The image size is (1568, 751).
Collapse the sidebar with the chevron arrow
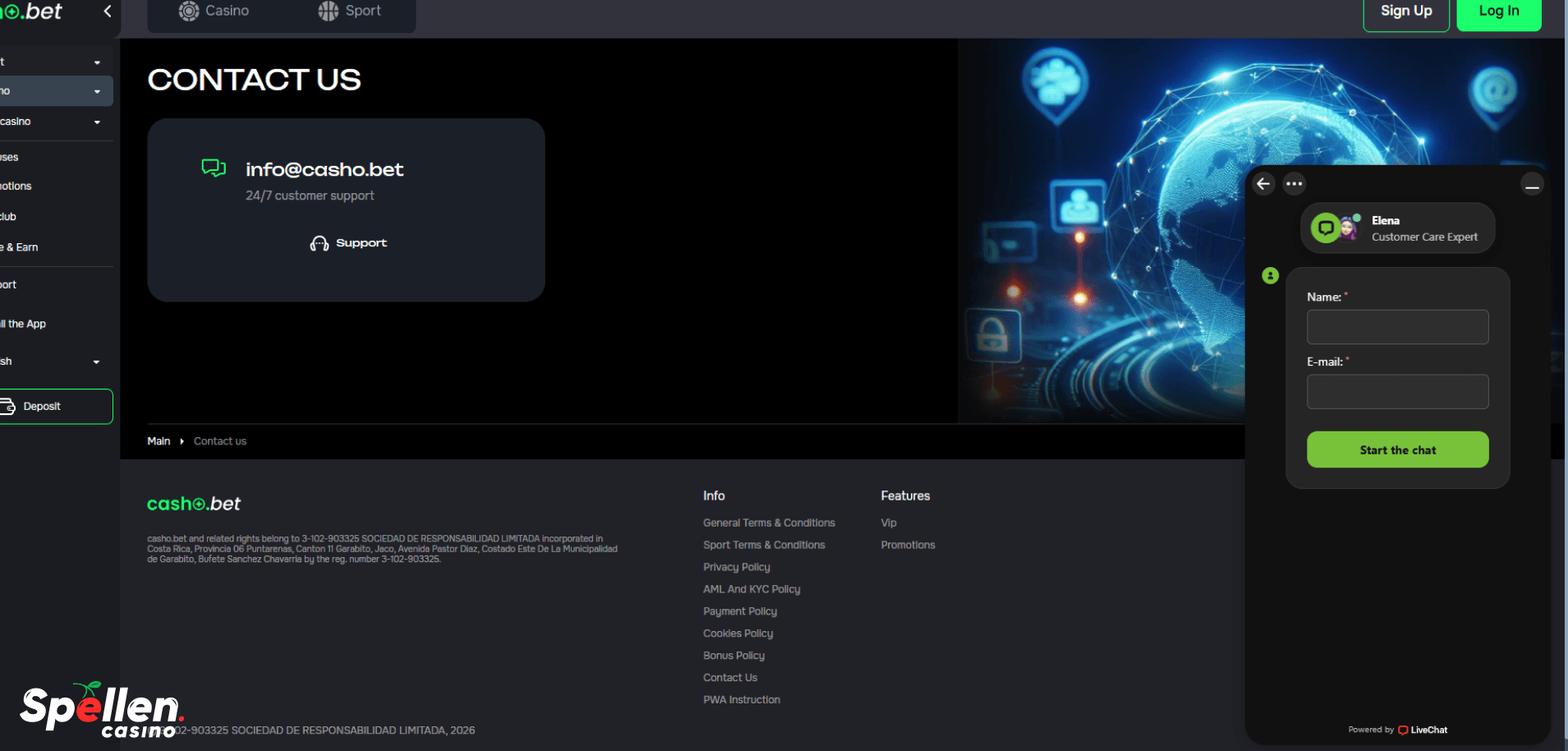[108, 12]
